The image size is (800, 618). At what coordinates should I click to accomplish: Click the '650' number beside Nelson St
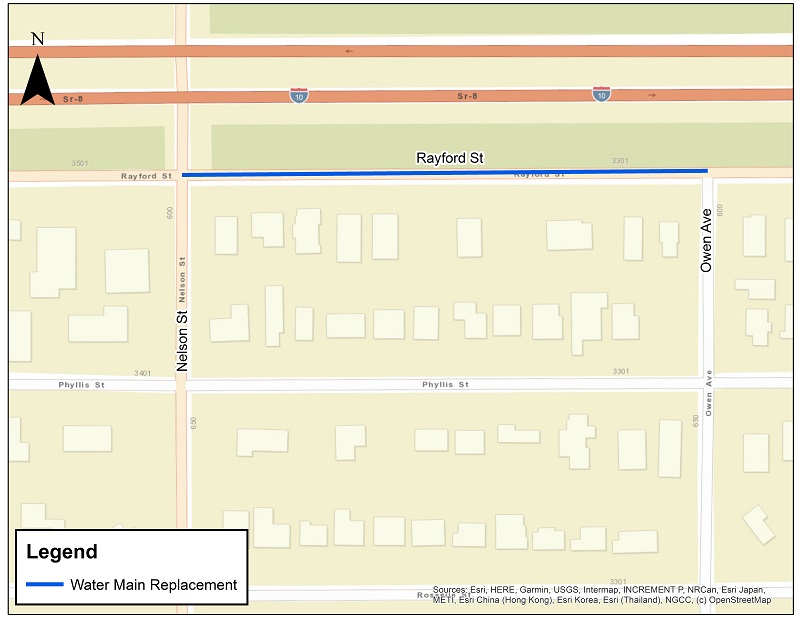pos(193,423)
